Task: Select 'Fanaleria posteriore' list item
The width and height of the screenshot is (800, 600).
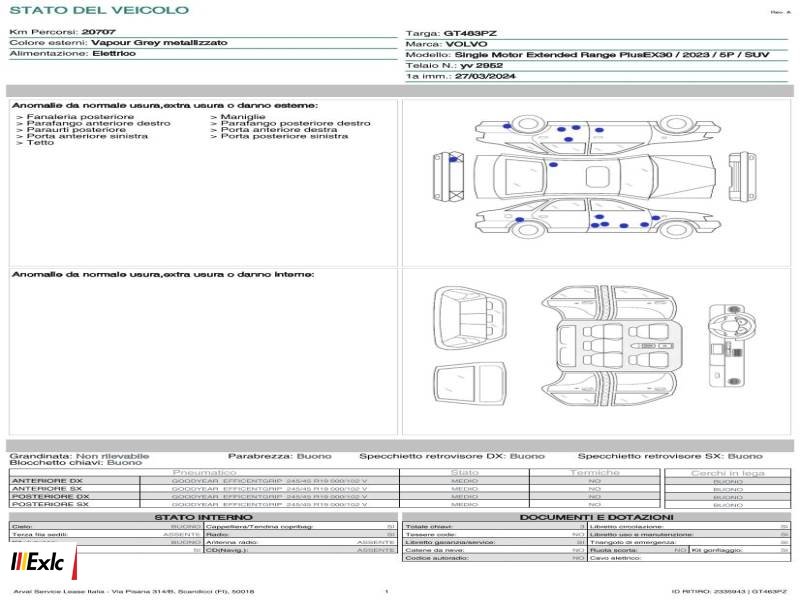Action: [x=80, y=117]
